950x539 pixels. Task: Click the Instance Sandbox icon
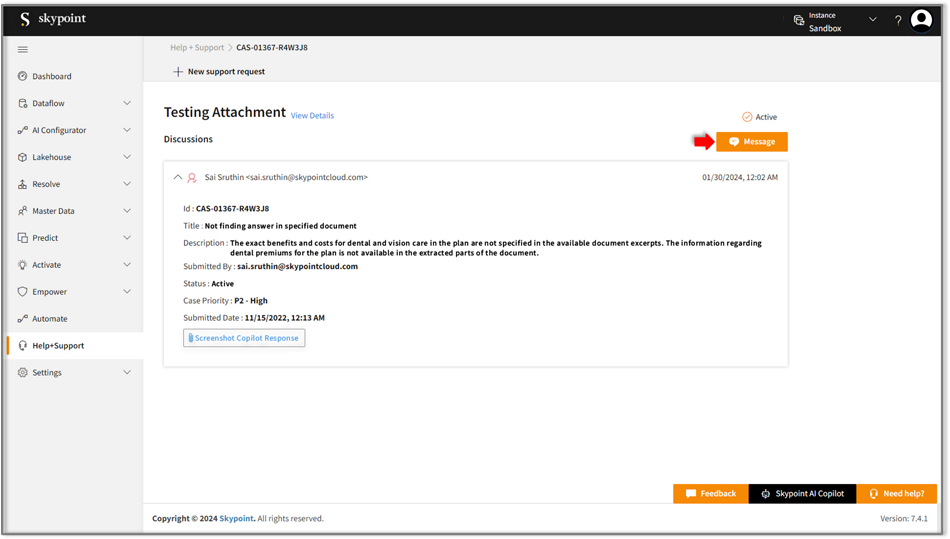point(798,20)
